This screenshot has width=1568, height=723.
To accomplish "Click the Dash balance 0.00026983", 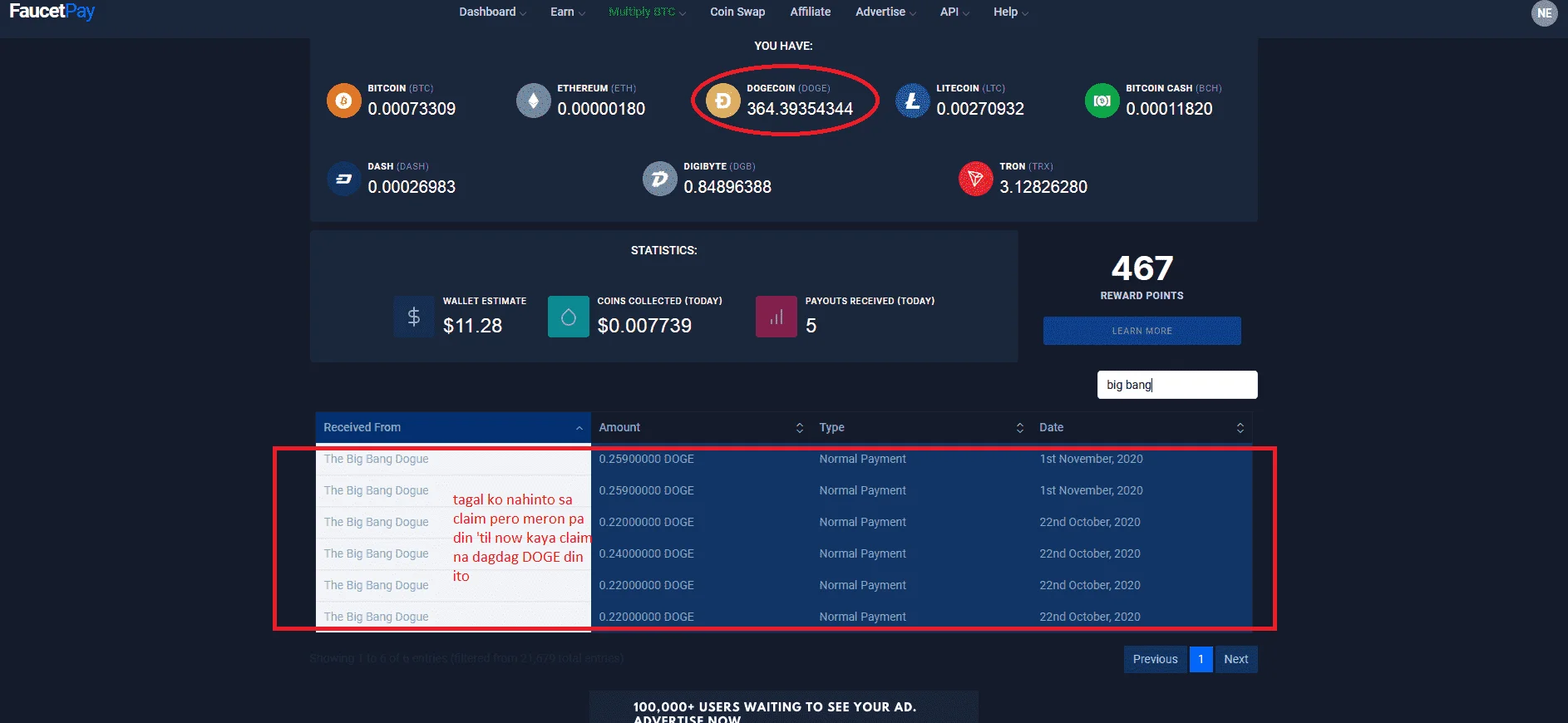I will 412,187.
